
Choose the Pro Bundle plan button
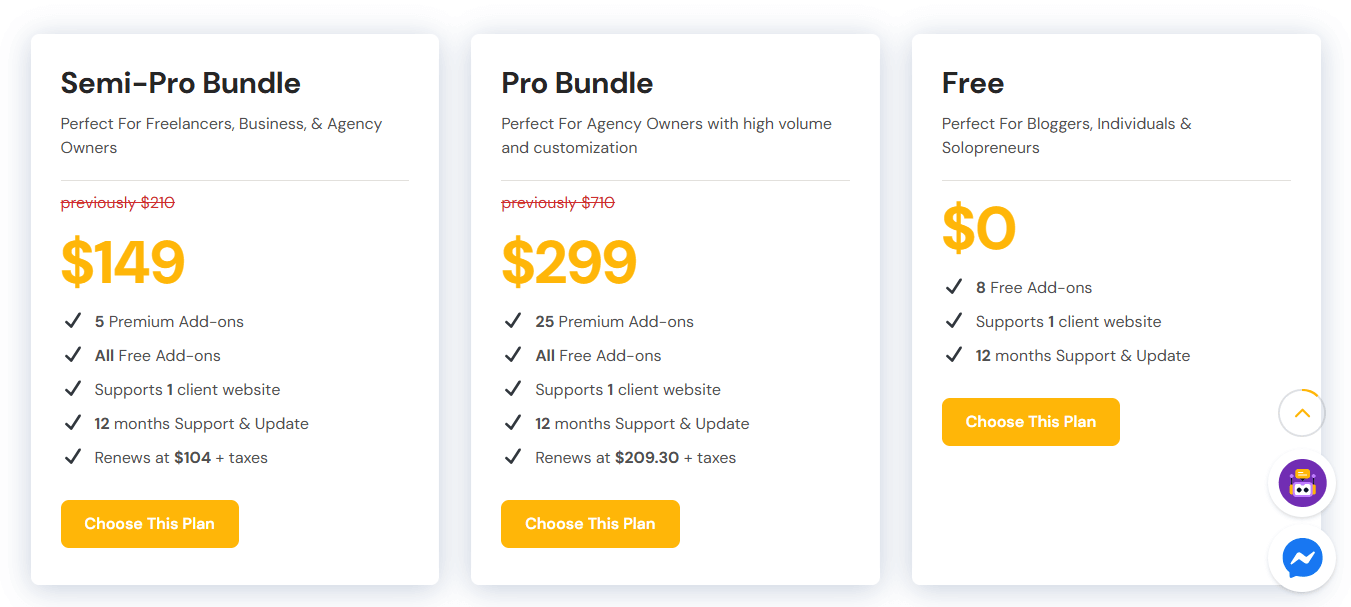point(590,524)
